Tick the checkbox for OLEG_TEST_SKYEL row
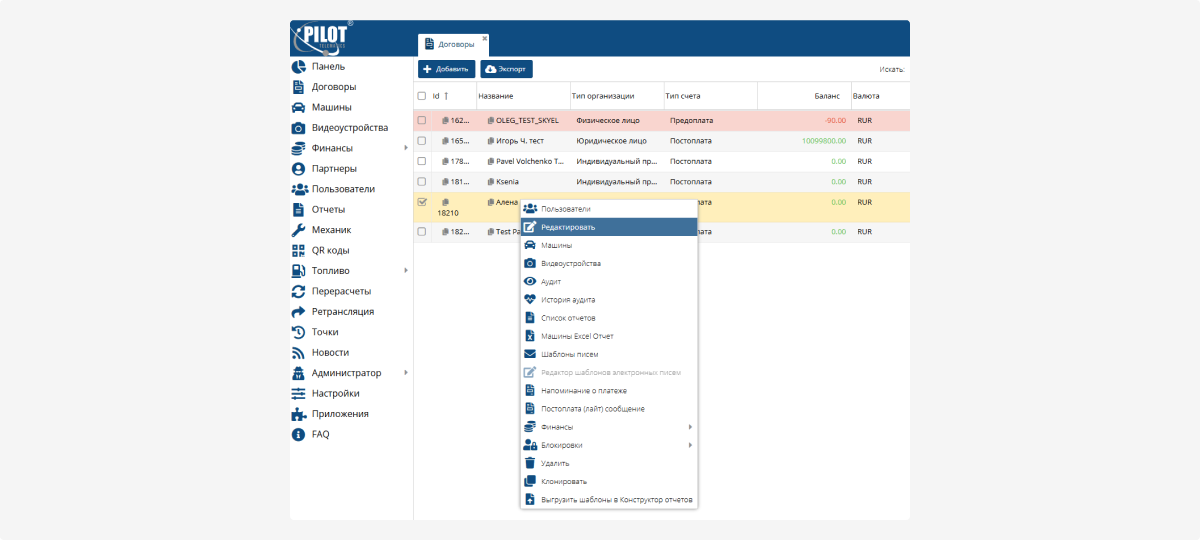 pos(422,120)
